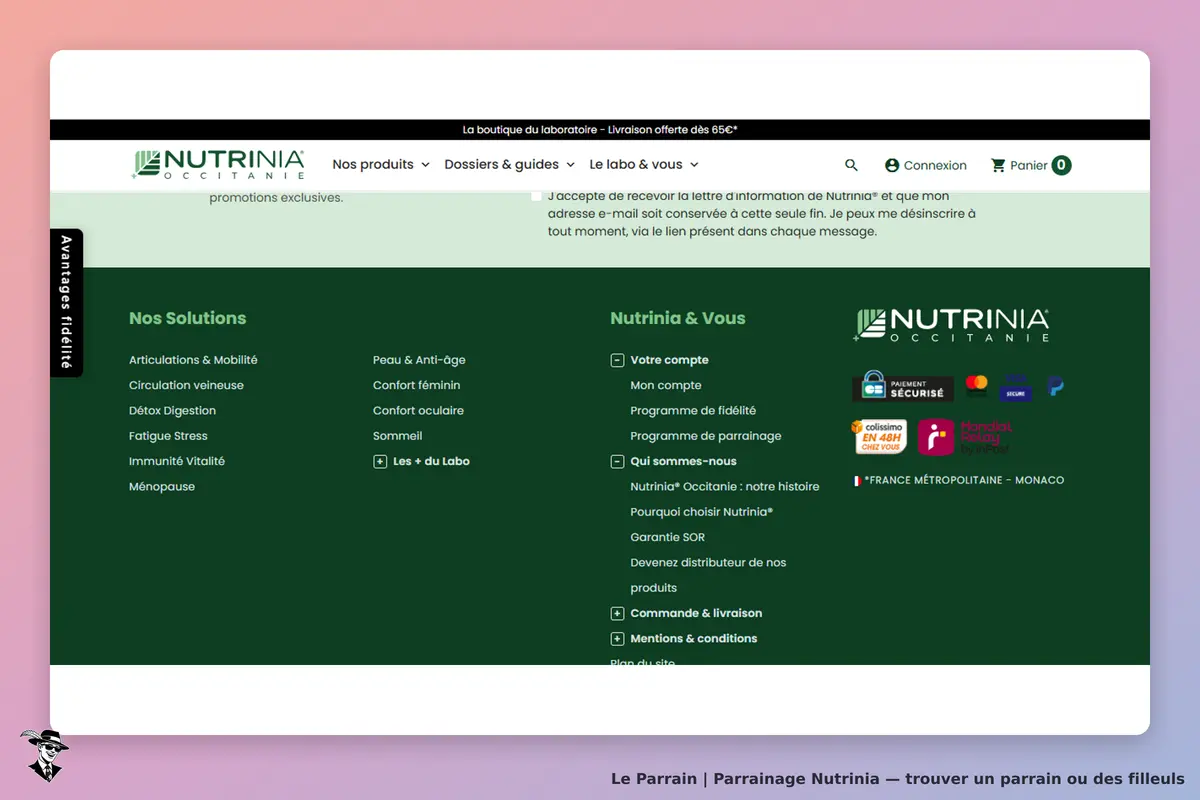The height and width of the screenshot is (800, 1200).
Task: Open the Sommeil link
Action: 398,436
